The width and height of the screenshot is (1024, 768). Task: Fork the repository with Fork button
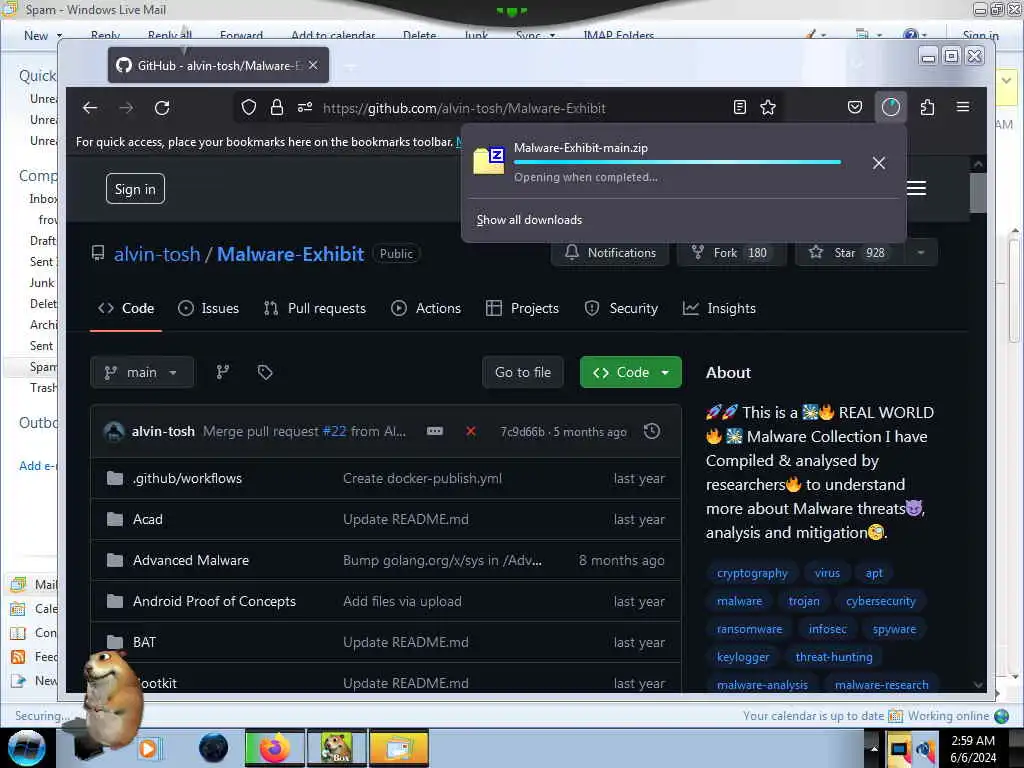pyautogui.click(x=731, y=253)
